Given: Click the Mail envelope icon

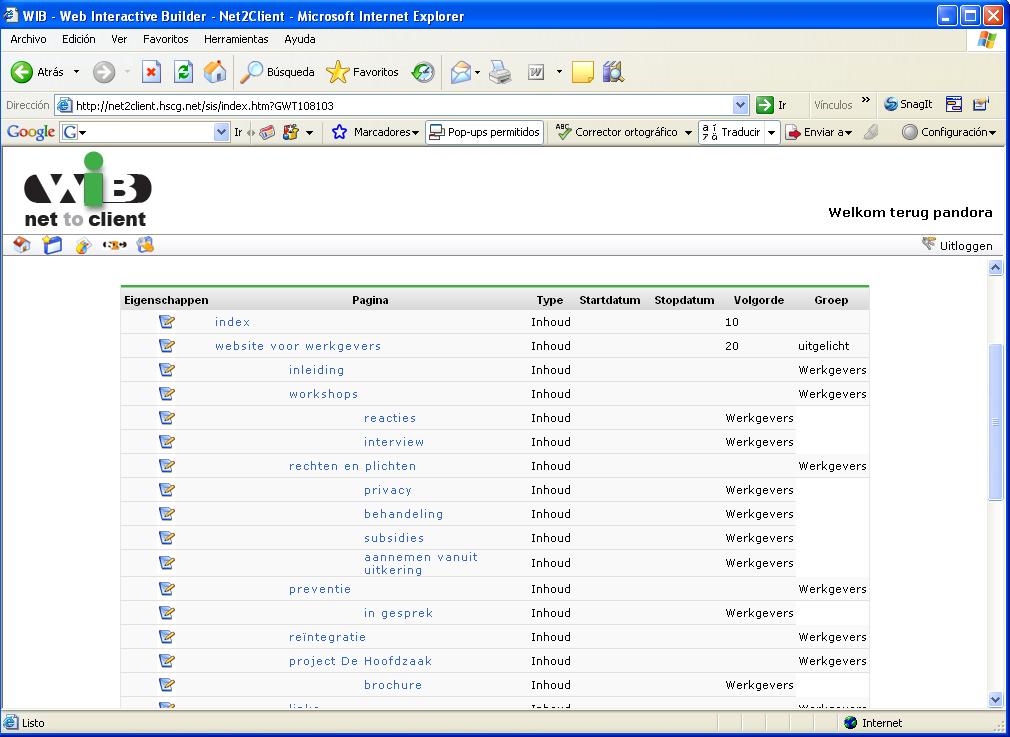Looking at the screenshot, I should (x=461, y=72).
